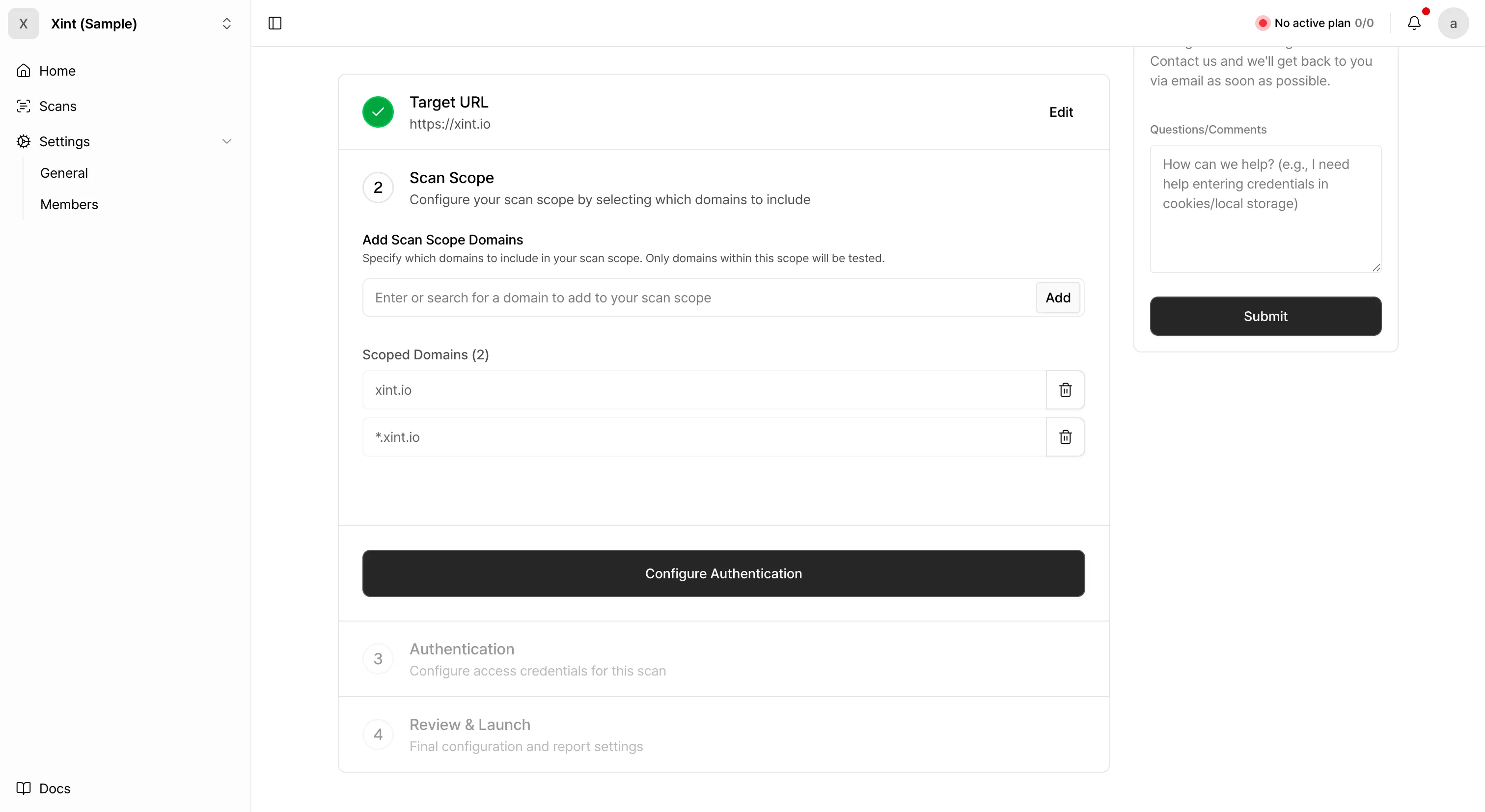Image resolution: width=1485 pixels, height=812 pixels.
Task: Click the Xint workspace logo tile
Action: coord(24,24)
